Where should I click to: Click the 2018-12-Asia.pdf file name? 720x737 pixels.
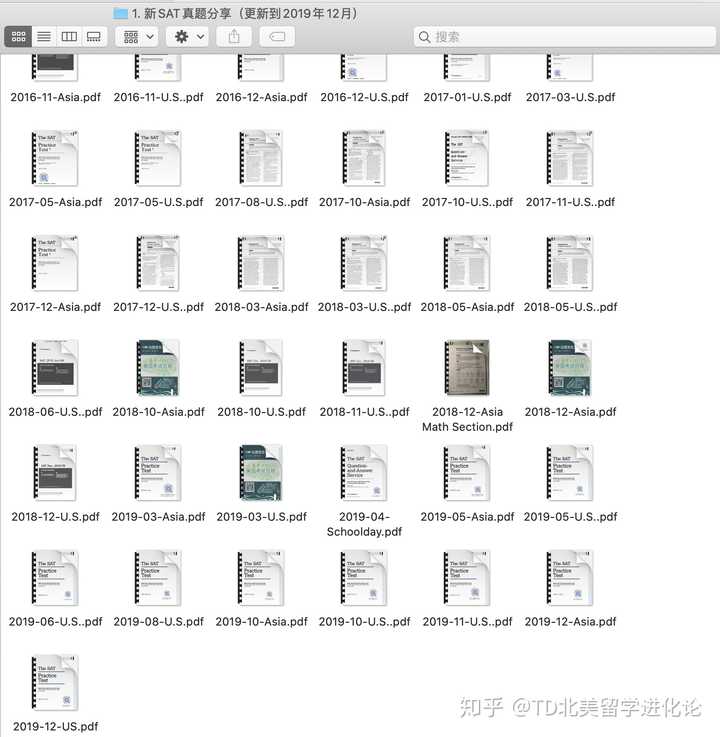click(x=570, y=412)
